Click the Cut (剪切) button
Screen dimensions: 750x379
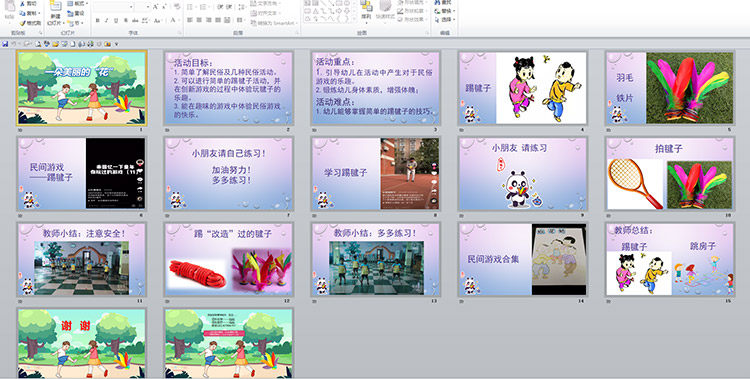coord(29,3)
